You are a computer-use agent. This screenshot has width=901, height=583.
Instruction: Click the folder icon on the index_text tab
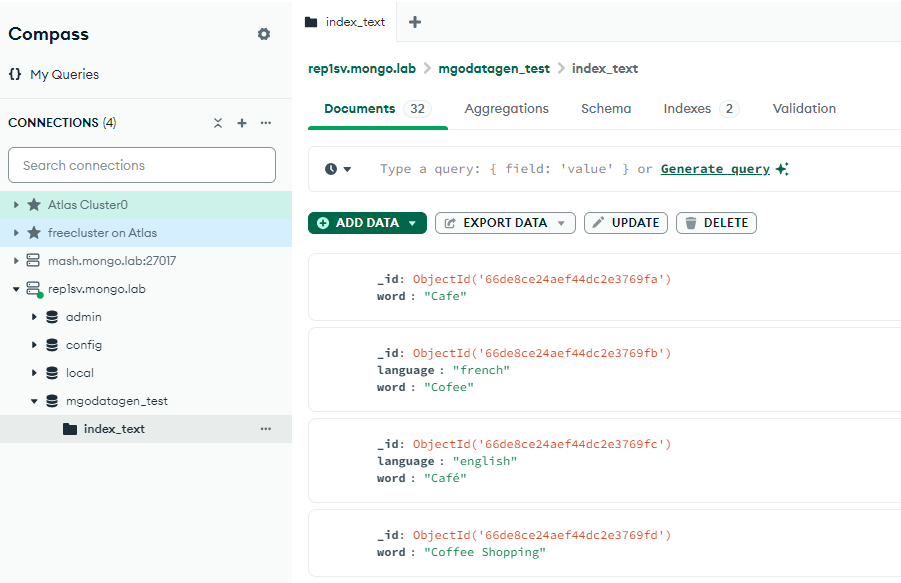(x=311, y=22)
